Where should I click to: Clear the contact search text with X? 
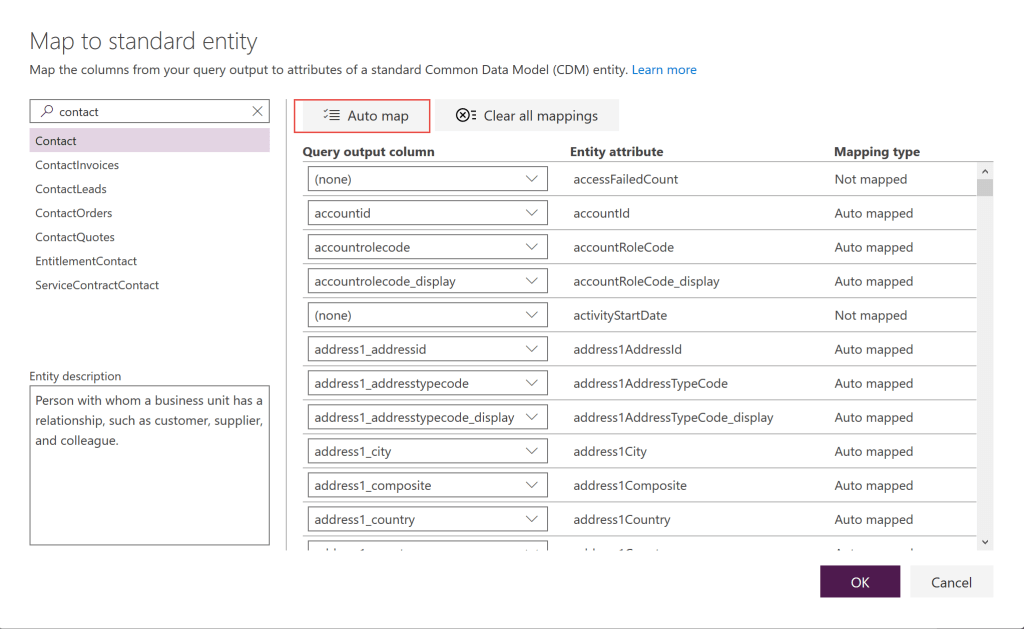257,112
